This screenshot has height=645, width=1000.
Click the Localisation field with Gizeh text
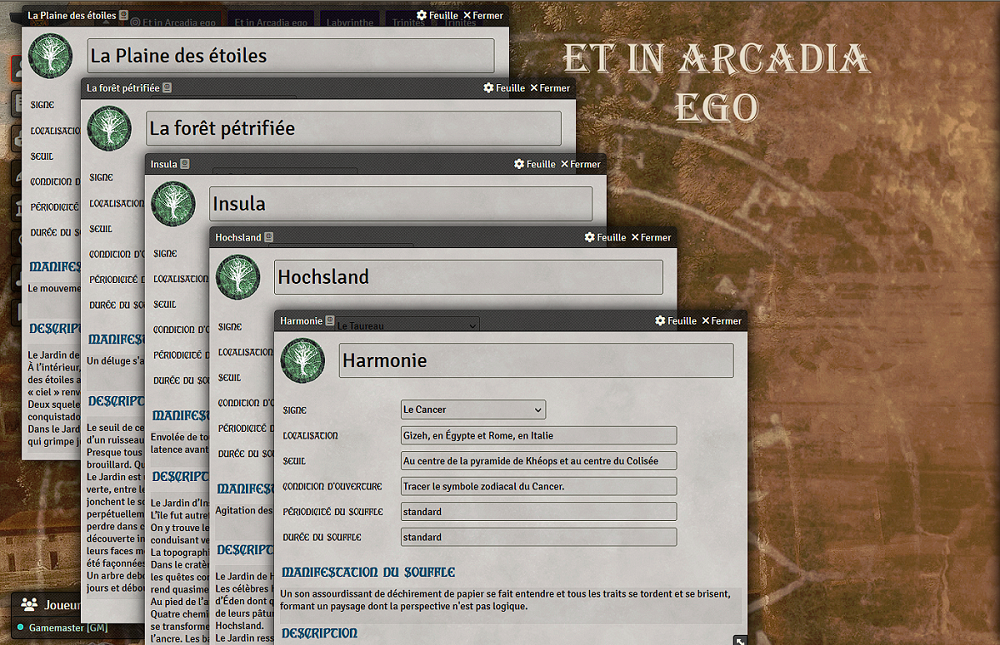coord(538,436)
